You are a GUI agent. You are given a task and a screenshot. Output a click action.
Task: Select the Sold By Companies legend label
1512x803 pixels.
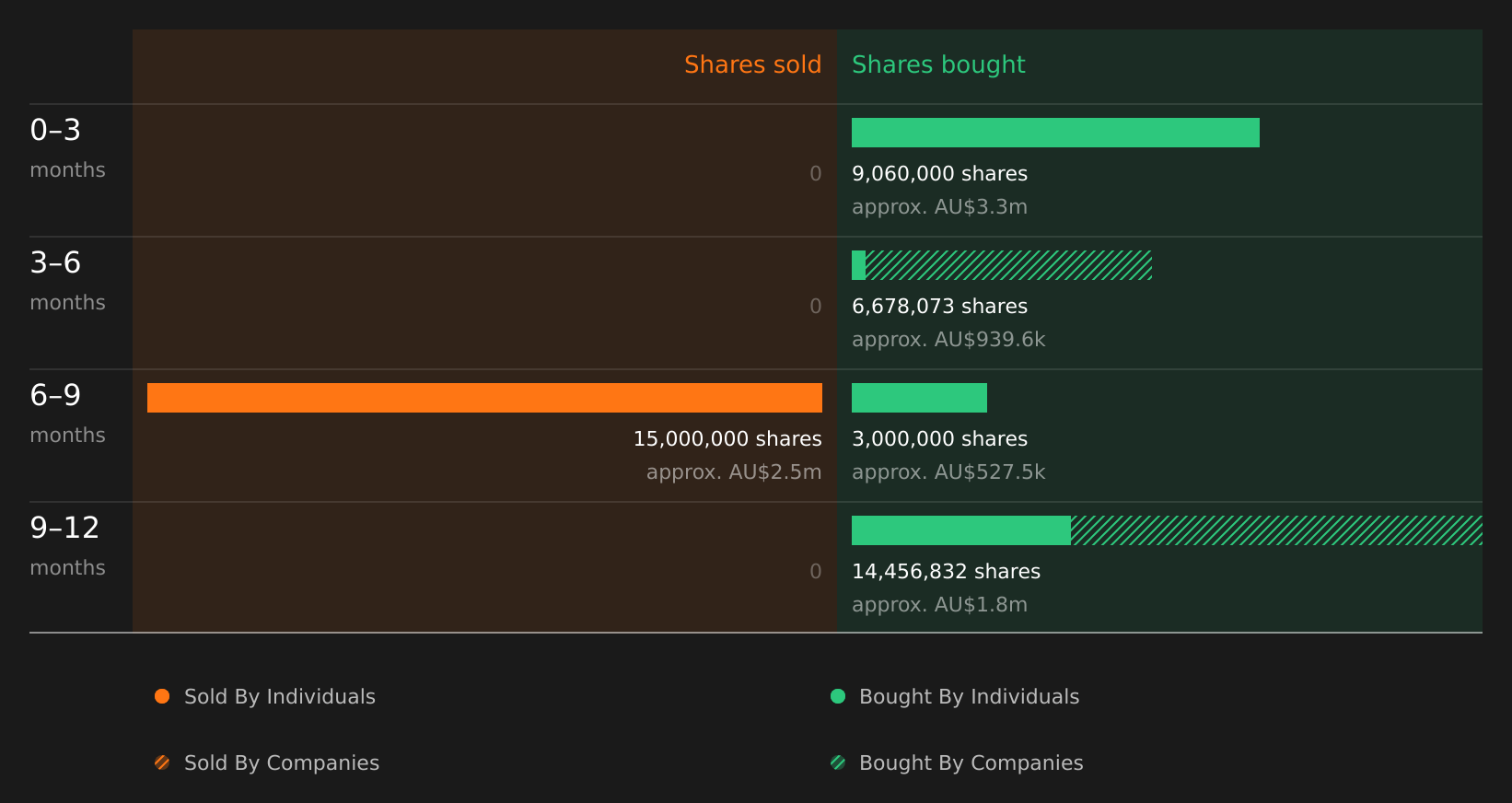tap(282, 763)
